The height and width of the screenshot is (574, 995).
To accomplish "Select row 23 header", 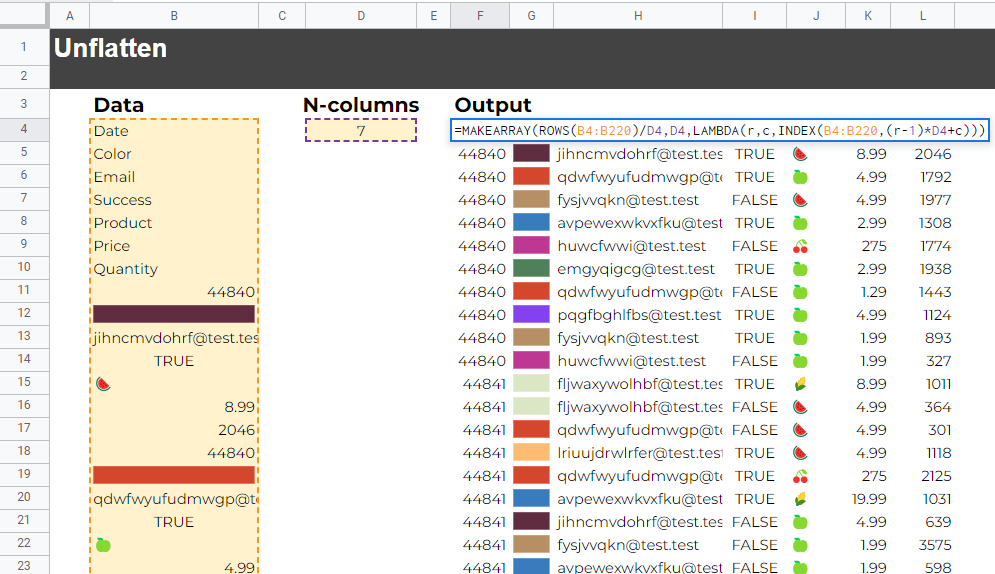I will point(24,565).
